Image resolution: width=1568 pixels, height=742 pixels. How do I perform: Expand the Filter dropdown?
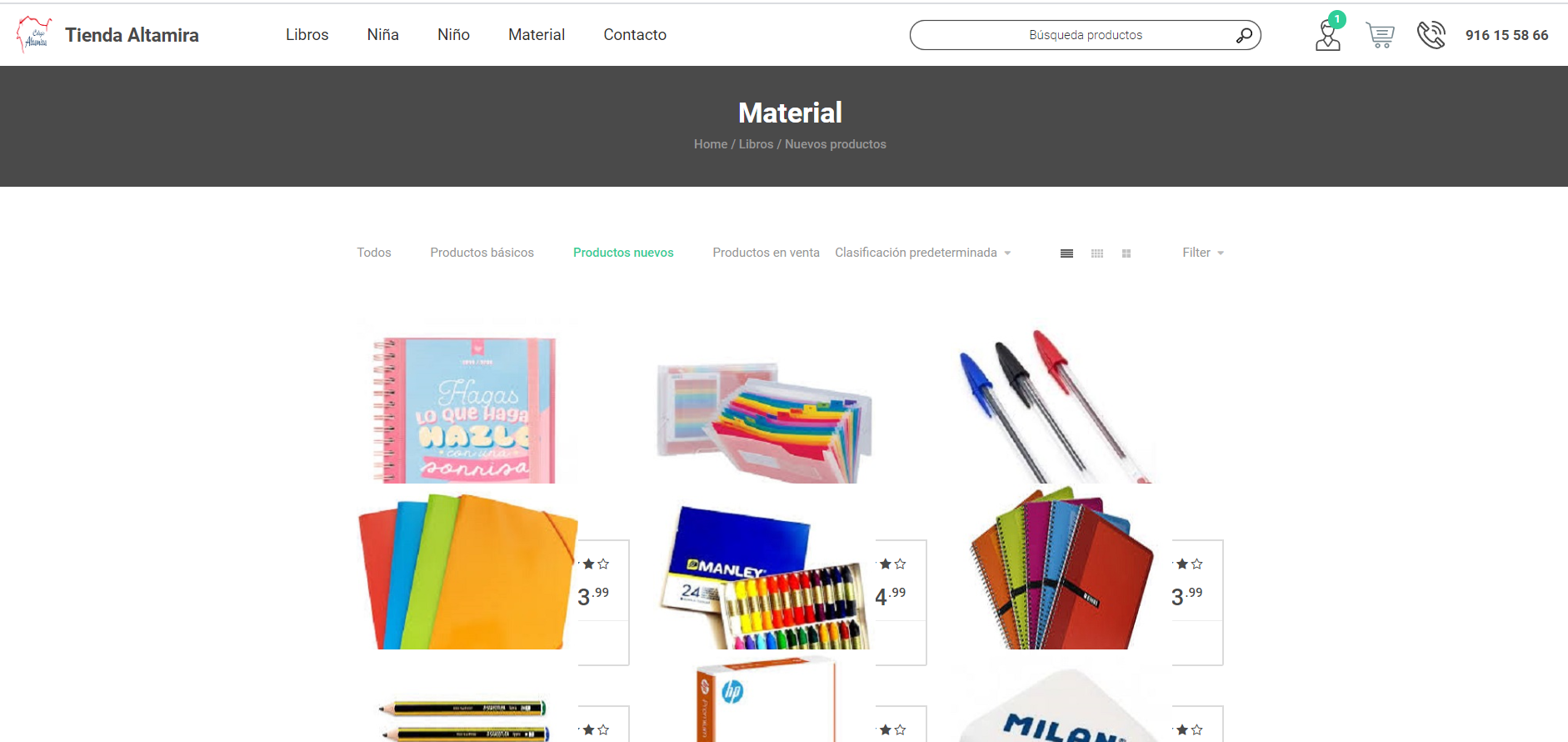[x=1203, y=253]
